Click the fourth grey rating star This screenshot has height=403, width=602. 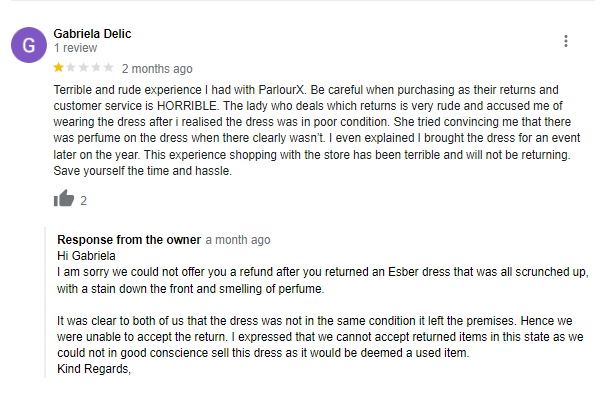tap(96, 69)
